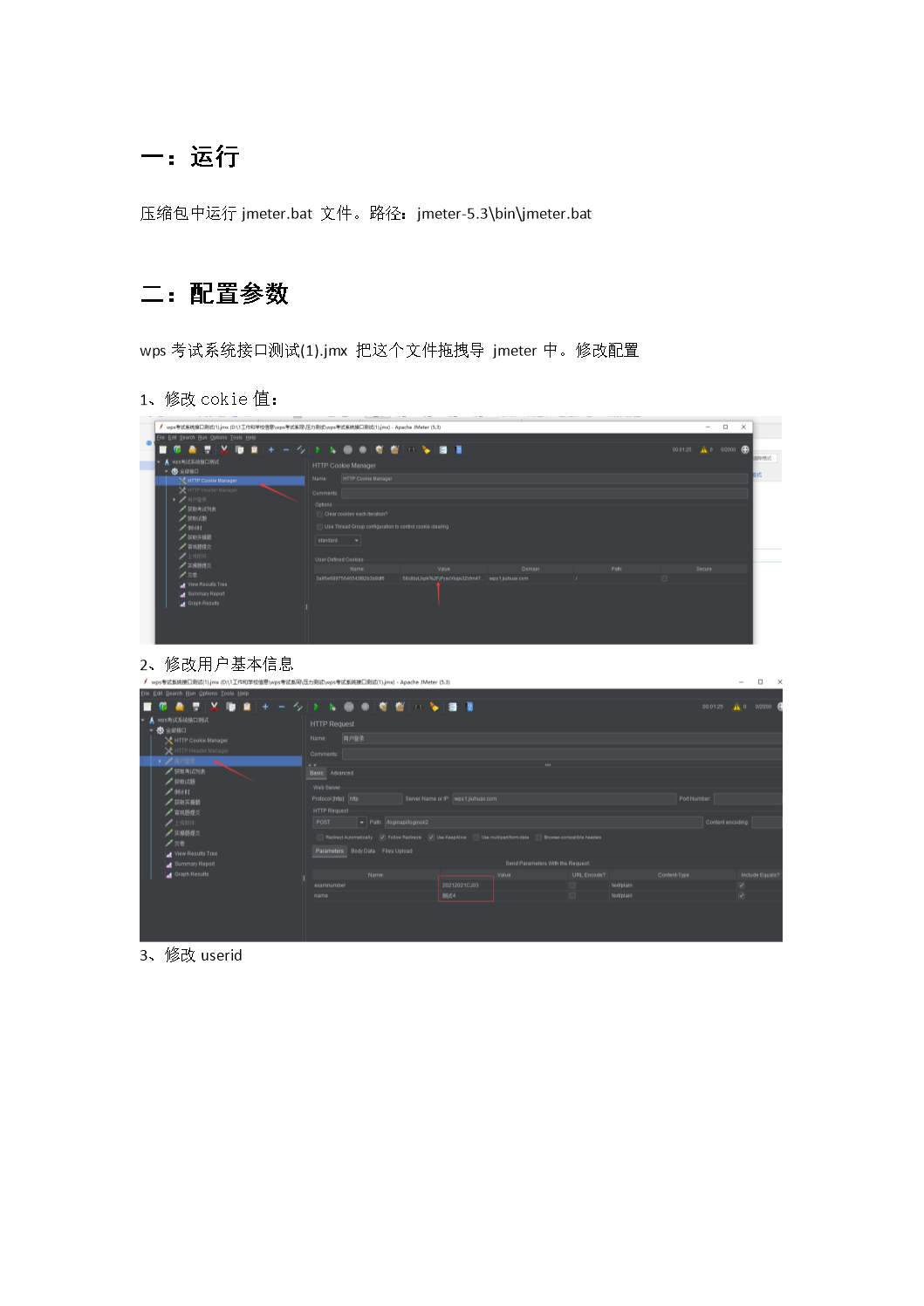Click the Add plus icon in Cookie Manager window
924x1306 pixels.
click(x=271, y=449)
